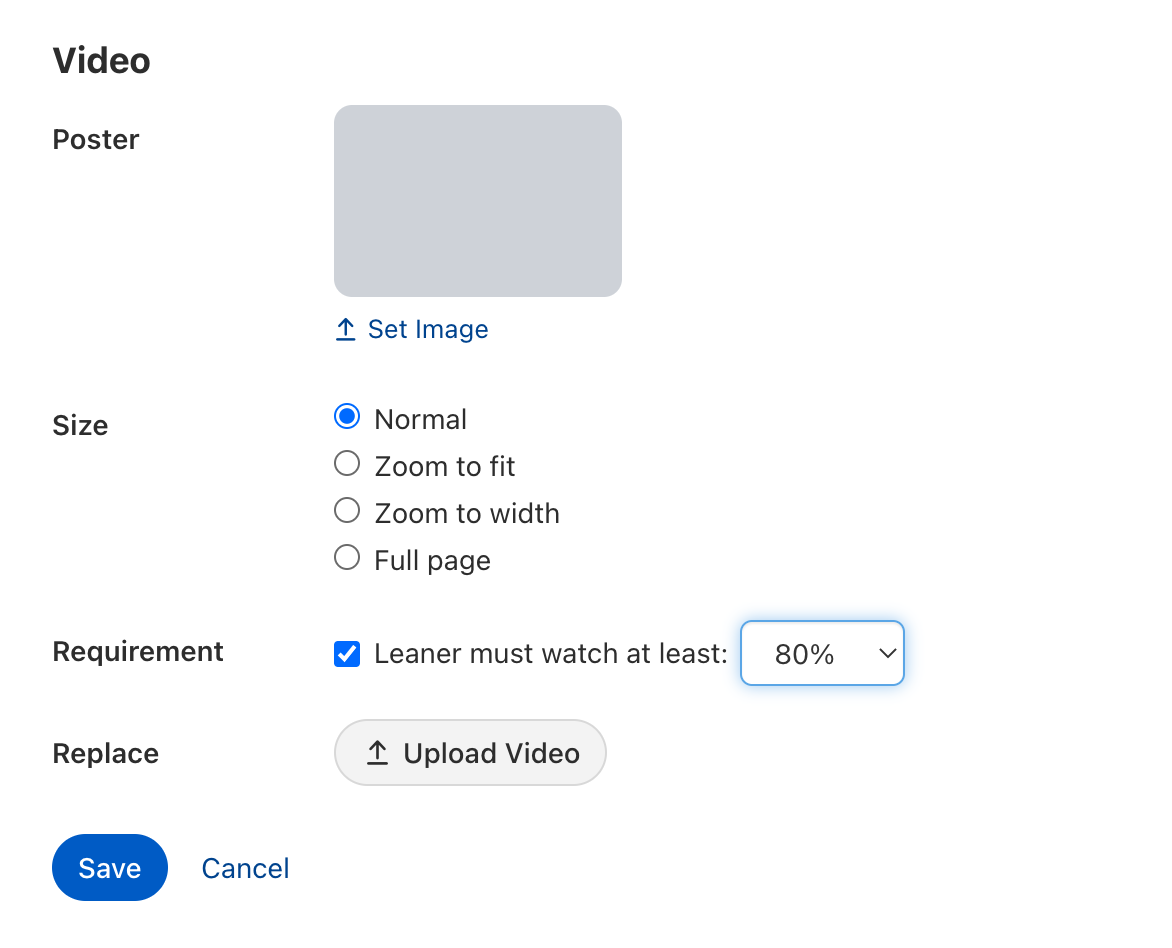This screenshot has width=1172, height=948.
Task: Click the 'Zoom to width' label text
Action: coord(467,513)
